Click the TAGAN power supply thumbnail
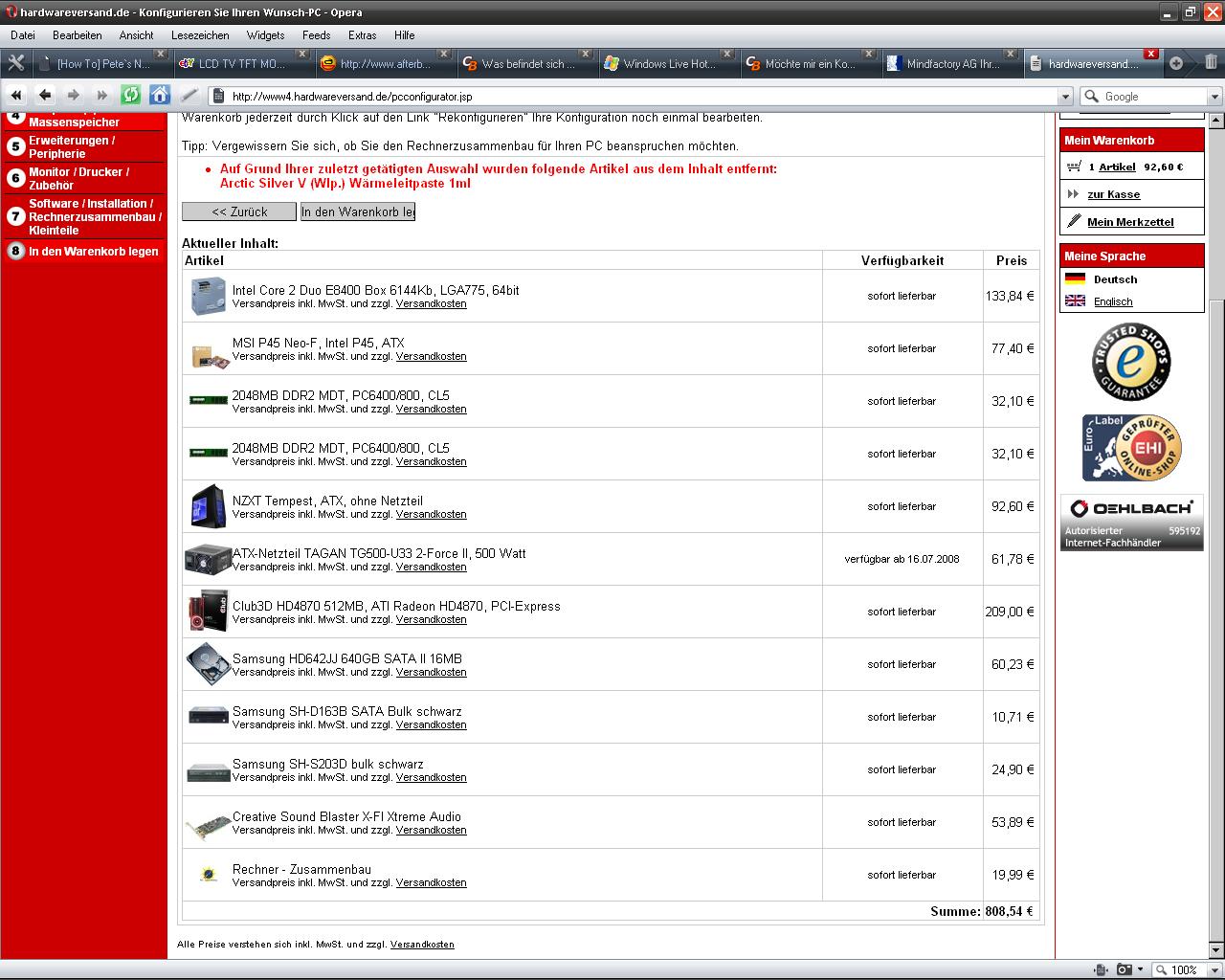The image size is (1225, 980). (208, 559)
